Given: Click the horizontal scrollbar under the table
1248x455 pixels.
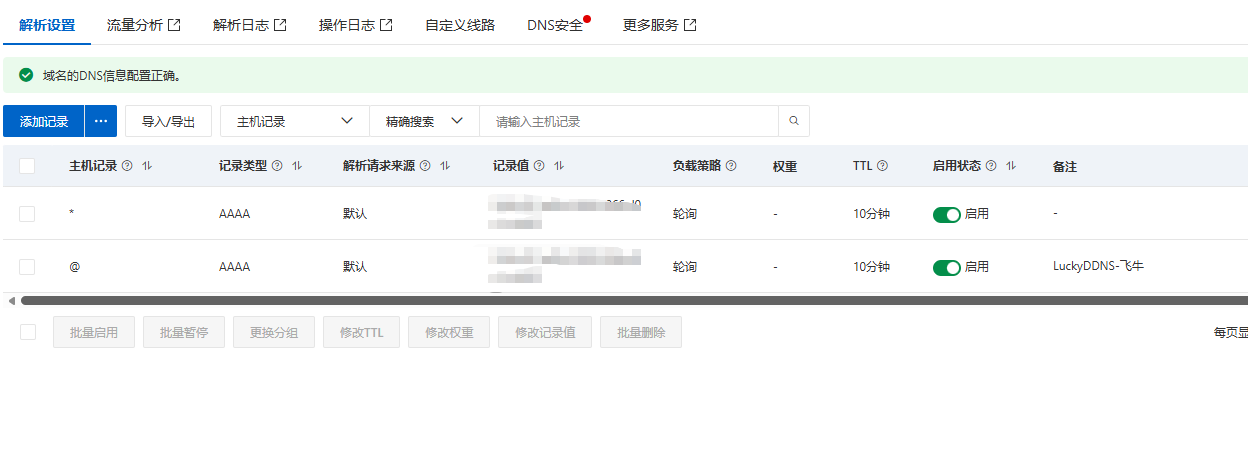Looking at the screenshot, I should (634, 300).
